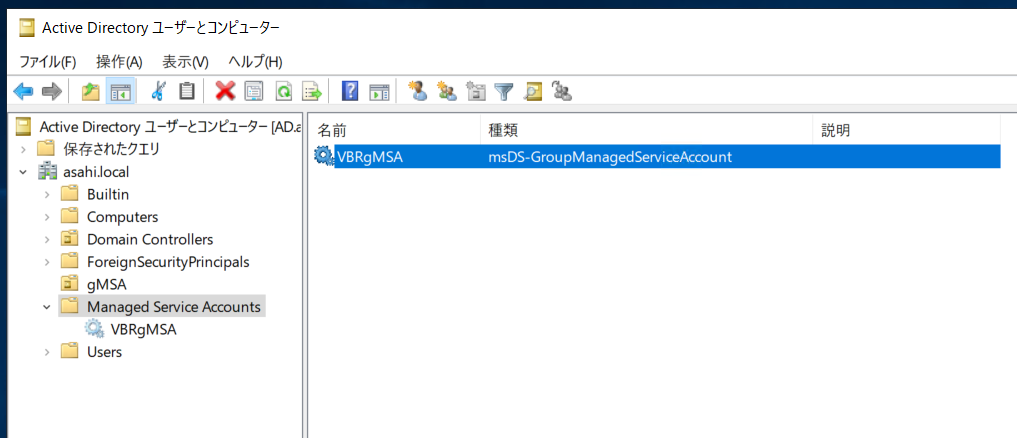The height and width of the screenshot is (438, 1017).
Task: Click the app icon in the title bar
Action: [x=26, y=27]
